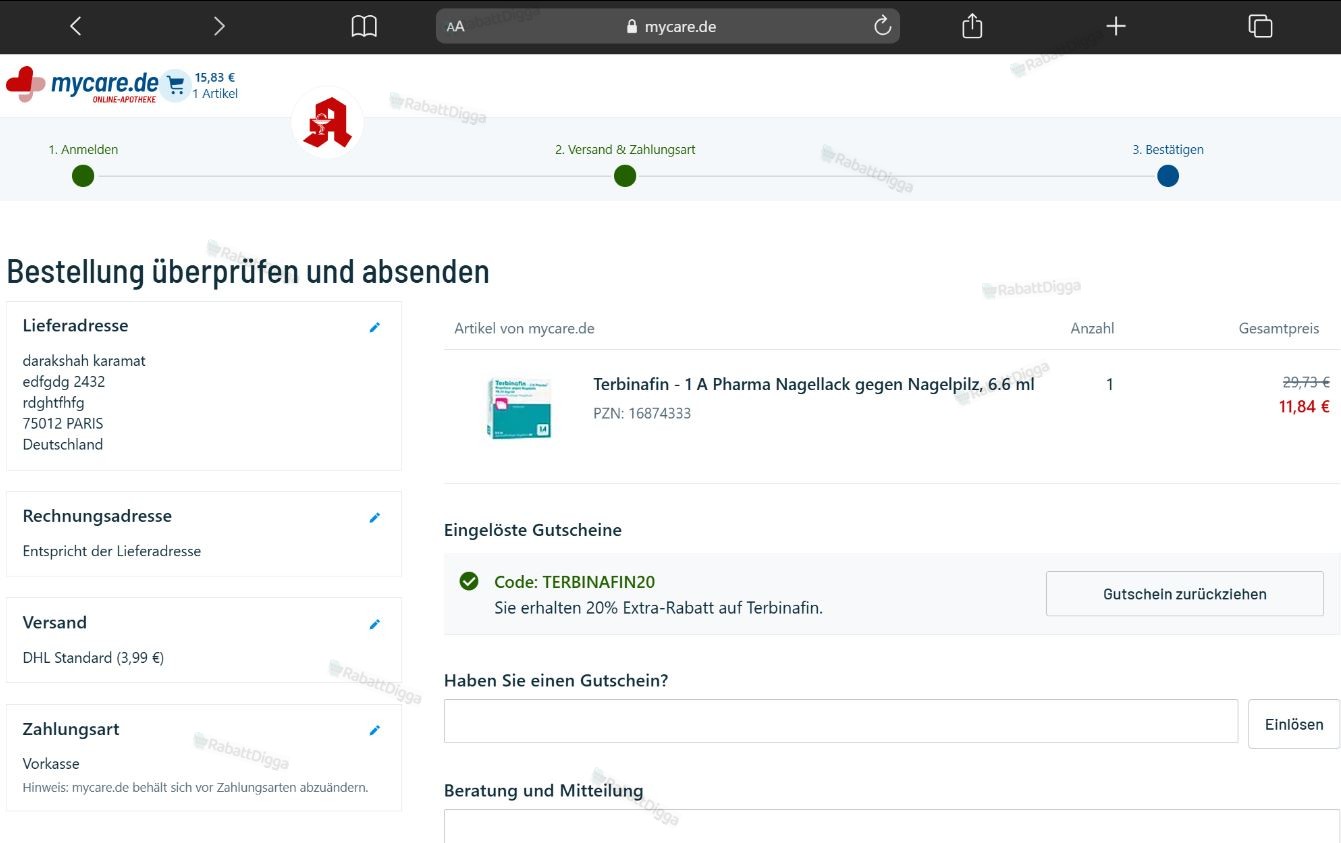Show all open tabs overview icon
Image resolution: width=1341 pixels, height=843 pixels.
click(x=1260, y=26)
